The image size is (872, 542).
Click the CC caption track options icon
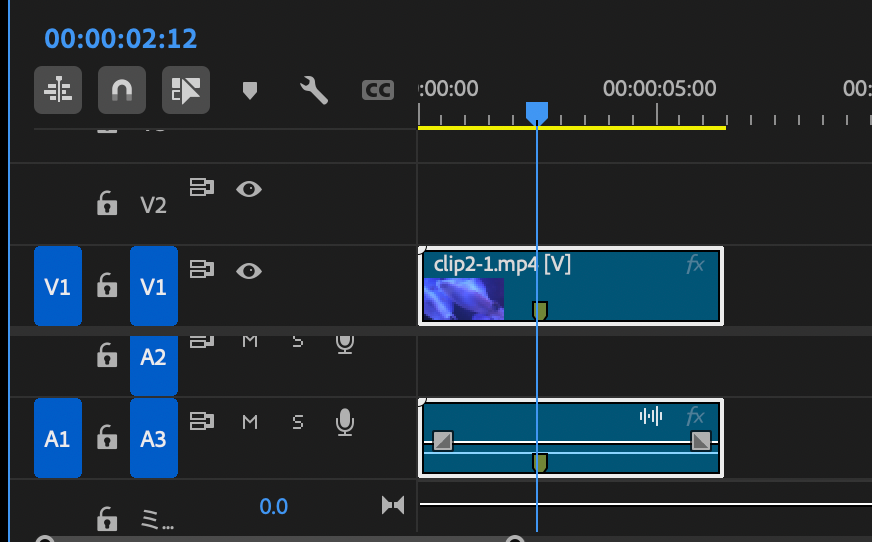tap(377, 91)
